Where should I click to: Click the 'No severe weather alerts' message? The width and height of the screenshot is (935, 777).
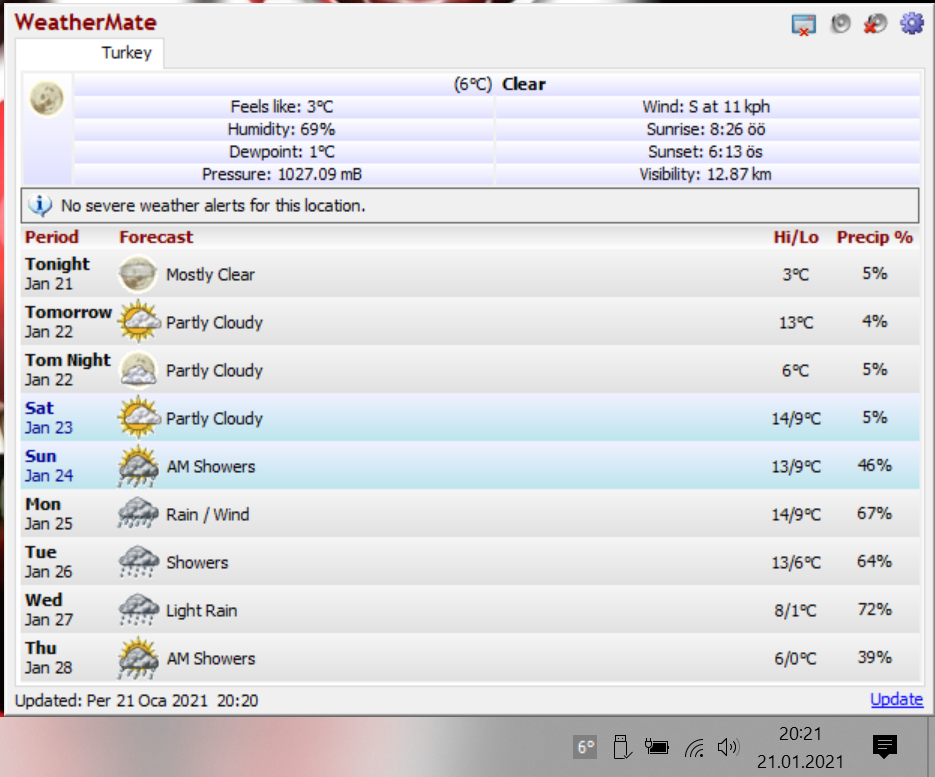click(x=213, y=206)
